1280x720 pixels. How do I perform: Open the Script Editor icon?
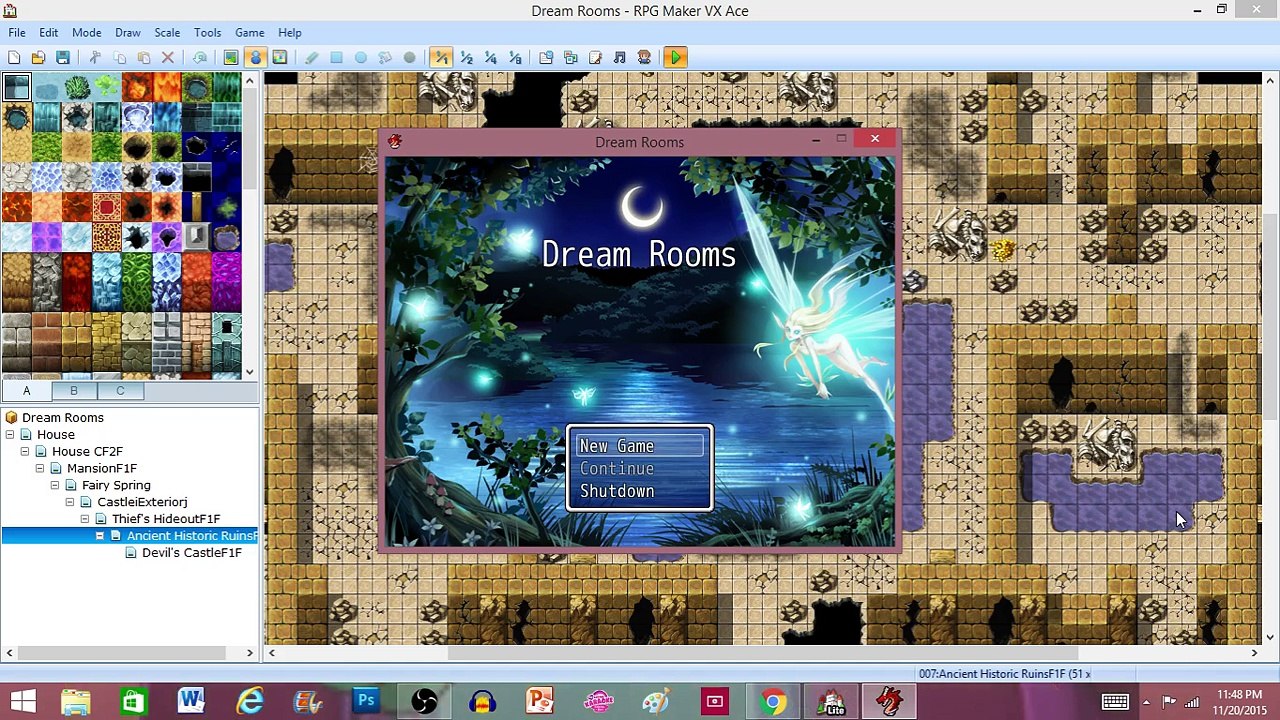click(x=595, y=58)
